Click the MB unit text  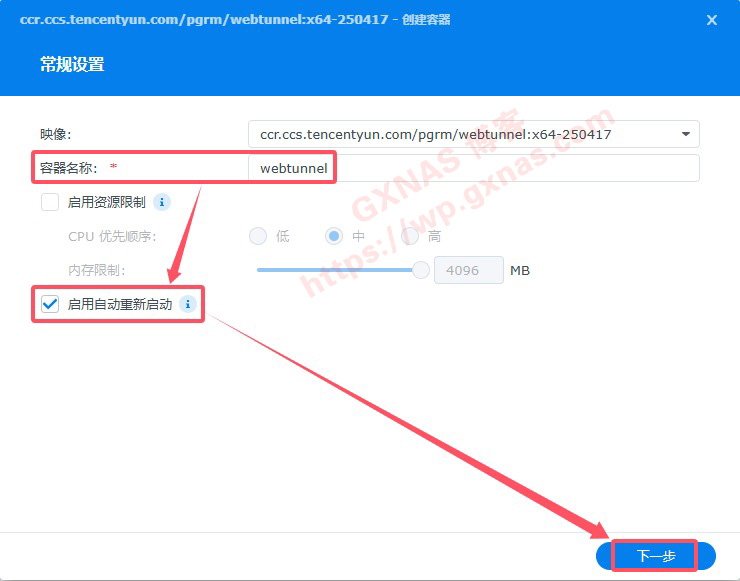click(520, 270)
